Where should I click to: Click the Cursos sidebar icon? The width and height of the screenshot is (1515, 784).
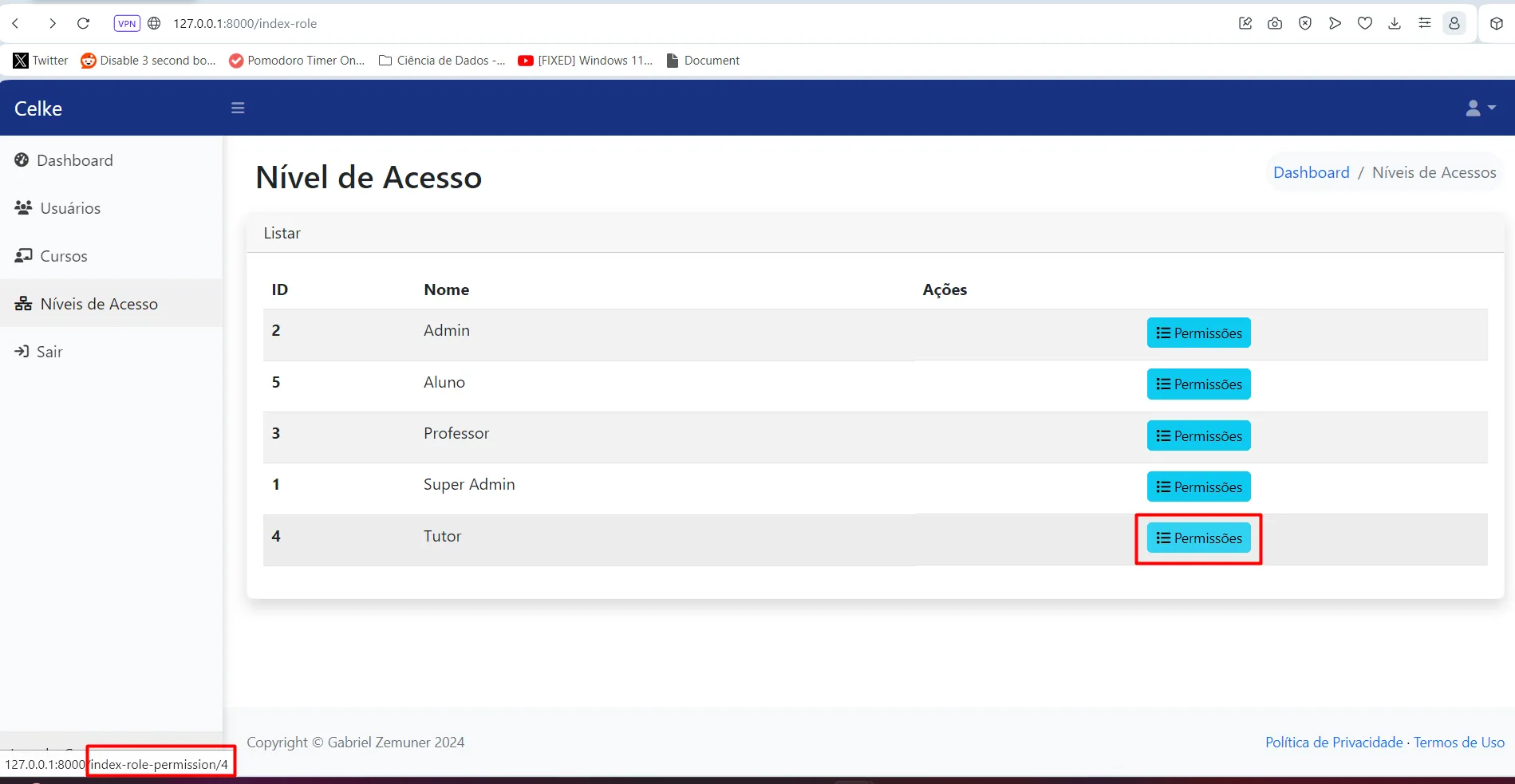[x=23, y=256]
